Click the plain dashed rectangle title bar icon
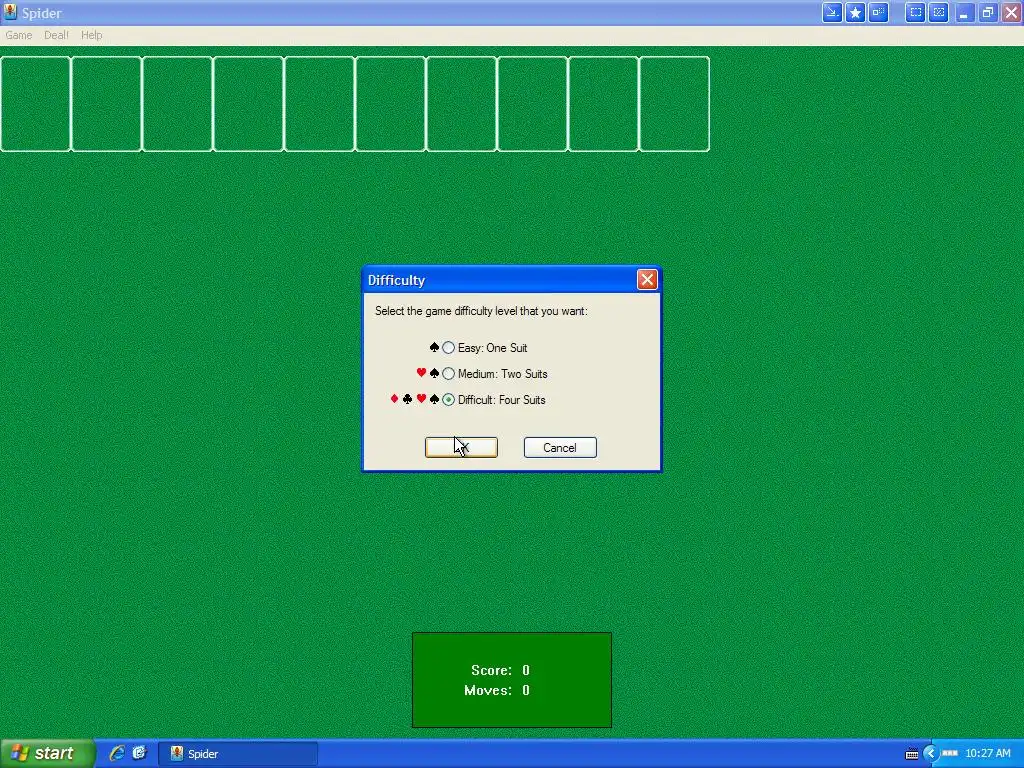The width and height of the screenshot is (1024, 768). [x=916, y=12]
